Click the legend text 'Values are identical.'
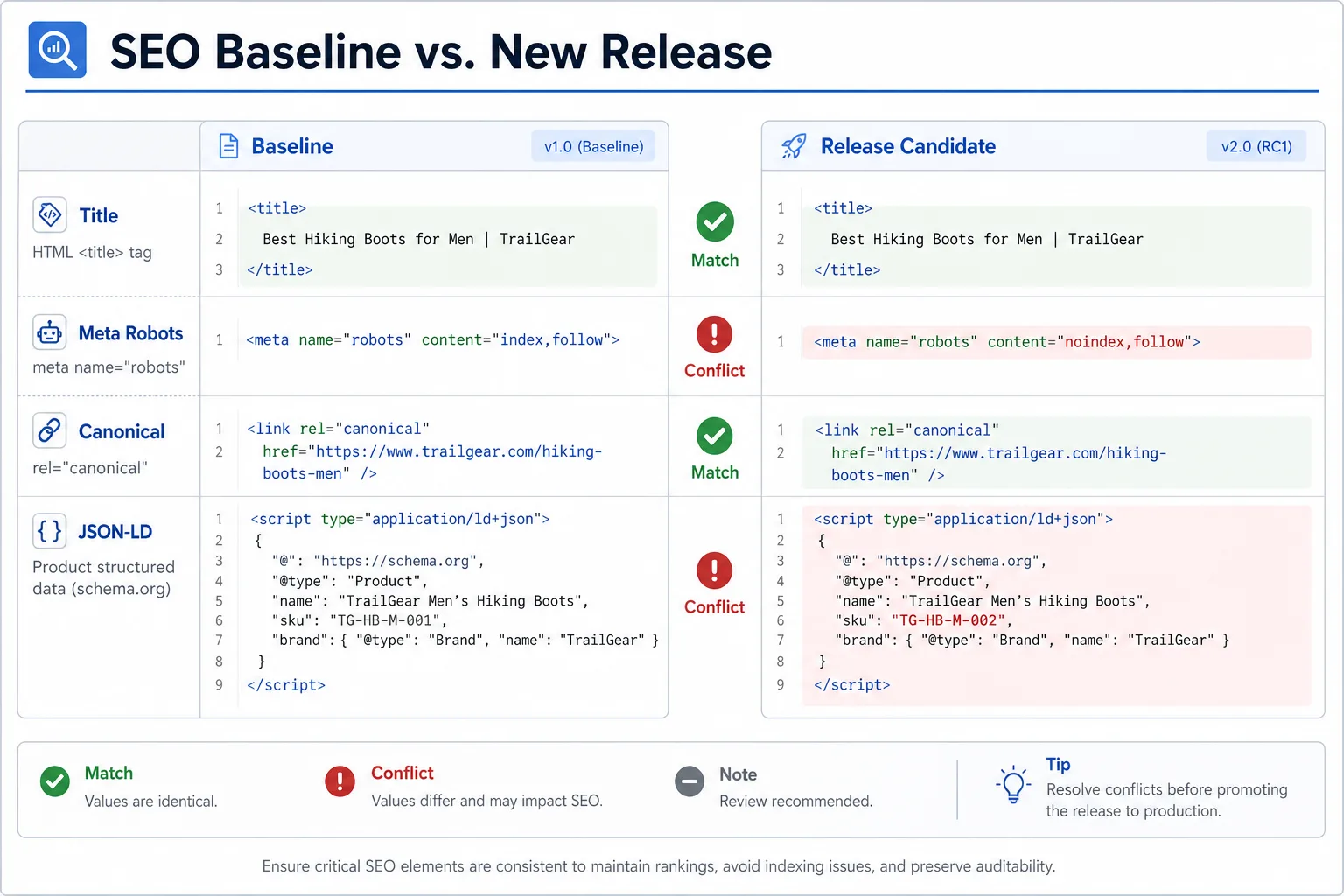This screenshot has width=1344, height=896. [150, 801]
